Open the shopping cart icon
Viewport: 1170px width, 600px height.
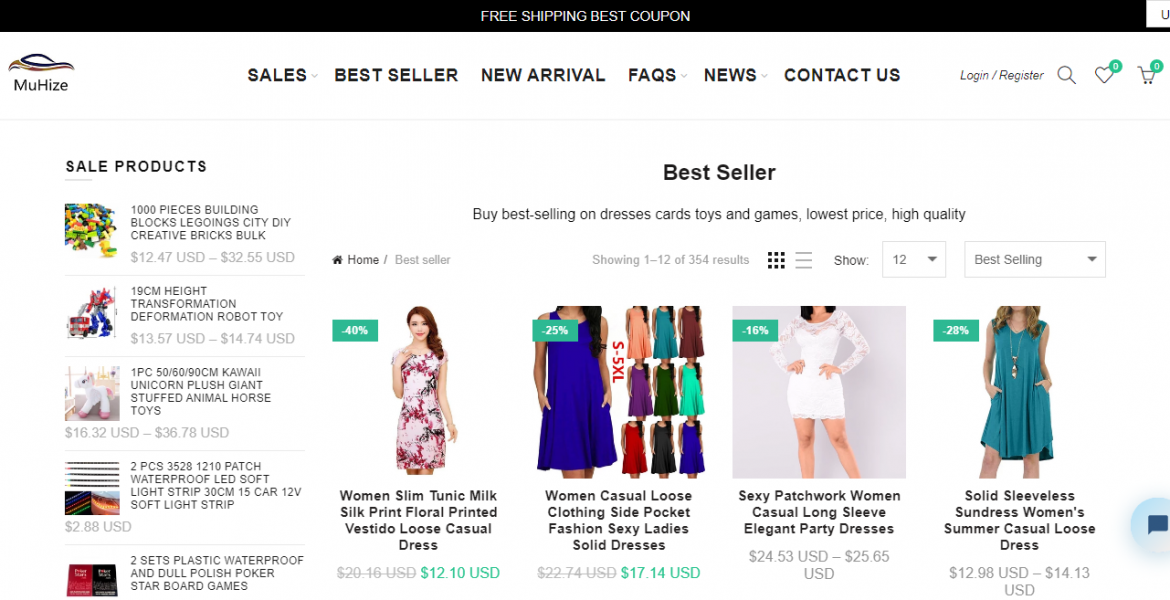click(x=1146, y=75)
